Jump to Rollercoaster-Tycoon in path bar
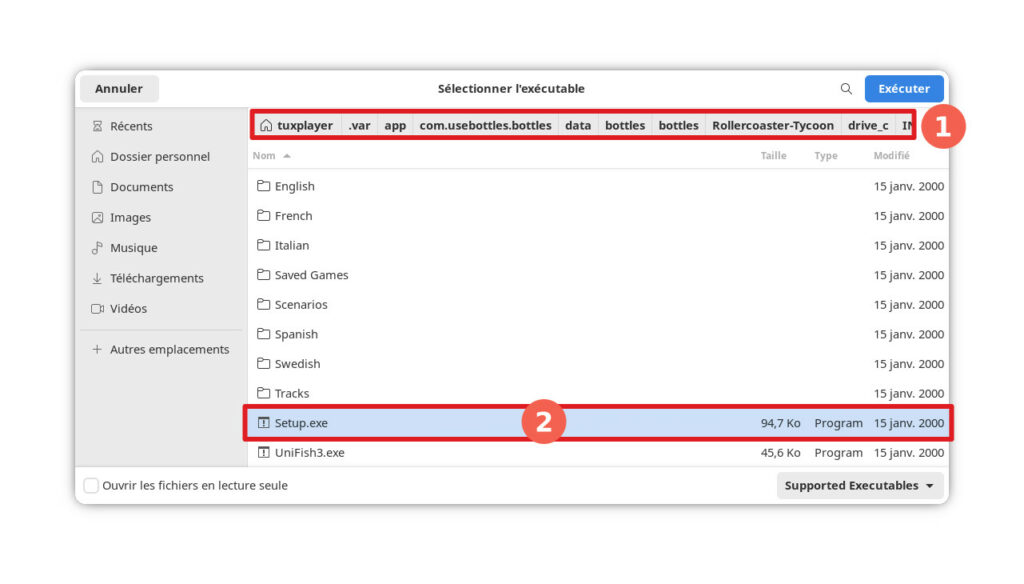The width and height of the screenshot is (1024, 584). 772,126
